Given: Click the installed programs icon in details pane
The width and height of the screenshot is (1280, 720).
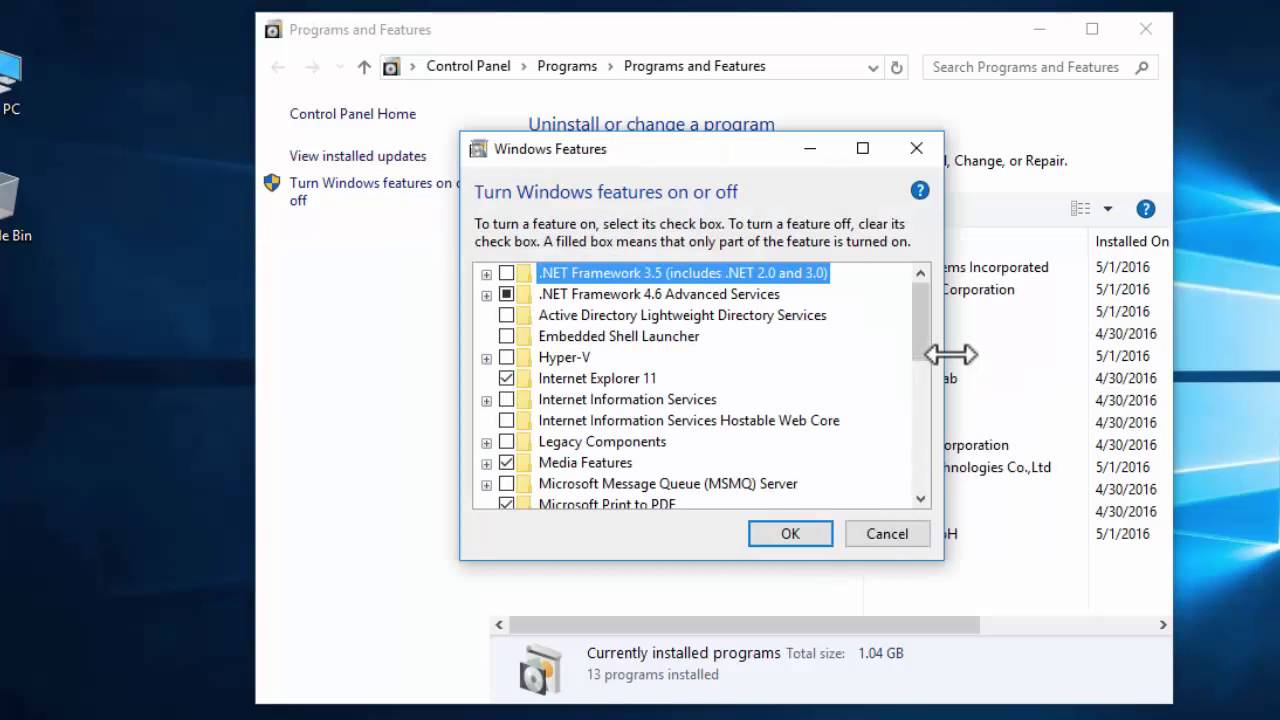Looking at the screenshot, I should [540, 668].
